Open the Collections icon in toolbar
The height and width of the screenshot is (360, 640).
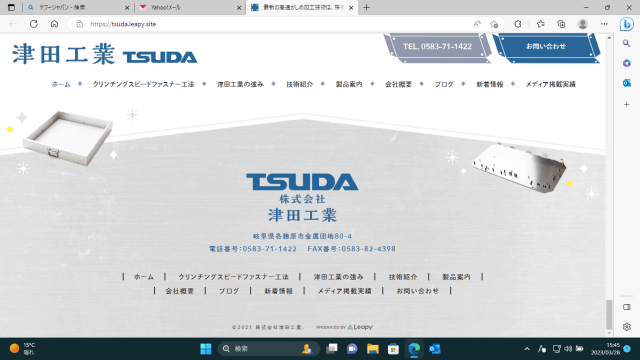tap(561, 24)
